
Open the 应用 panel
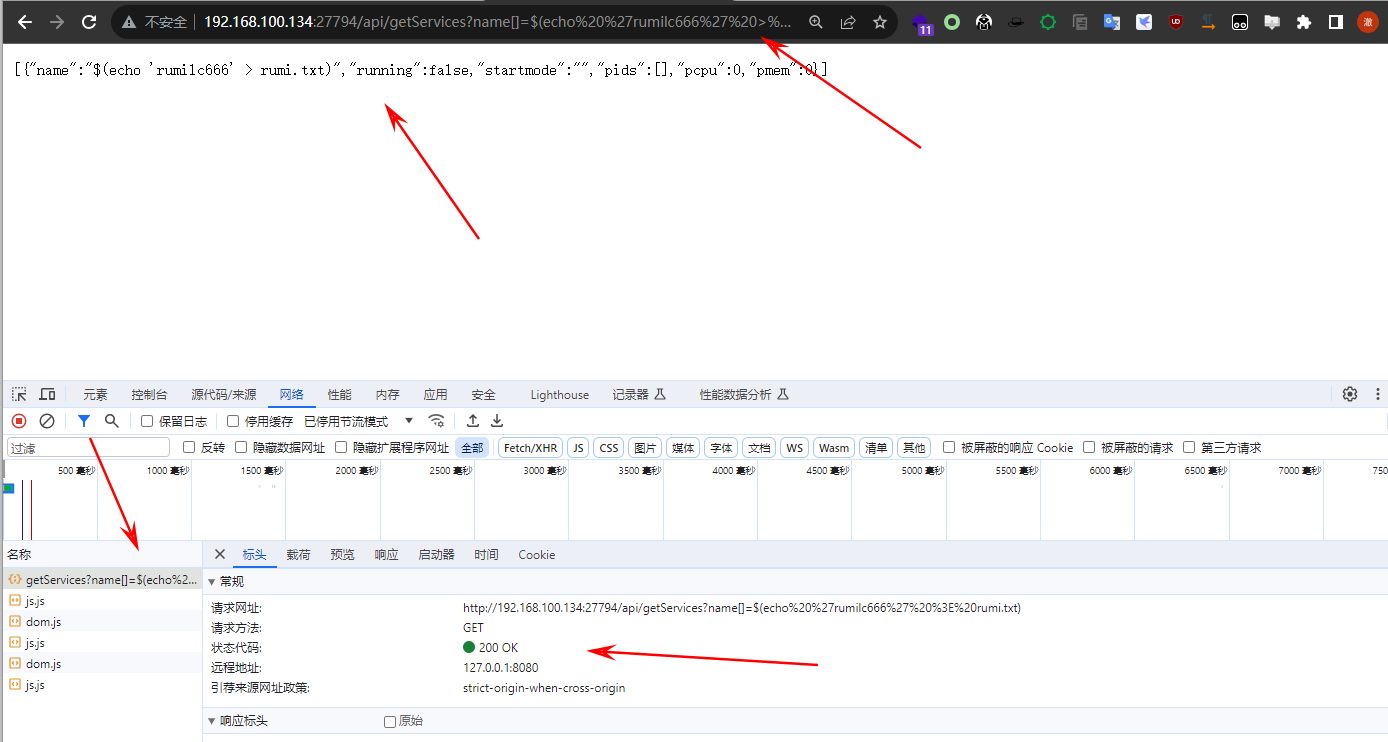pos(435,394)
